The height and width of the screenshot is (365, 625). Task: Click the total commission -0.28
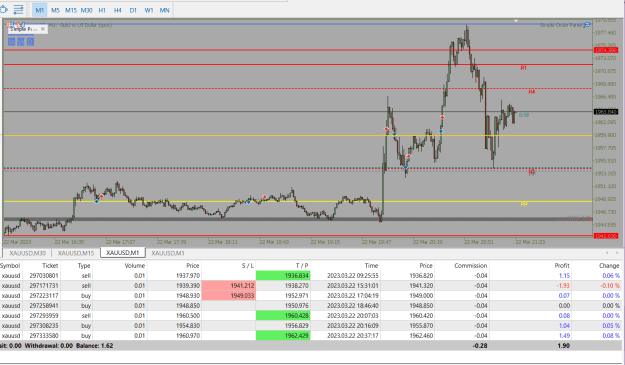pos(480,345)
